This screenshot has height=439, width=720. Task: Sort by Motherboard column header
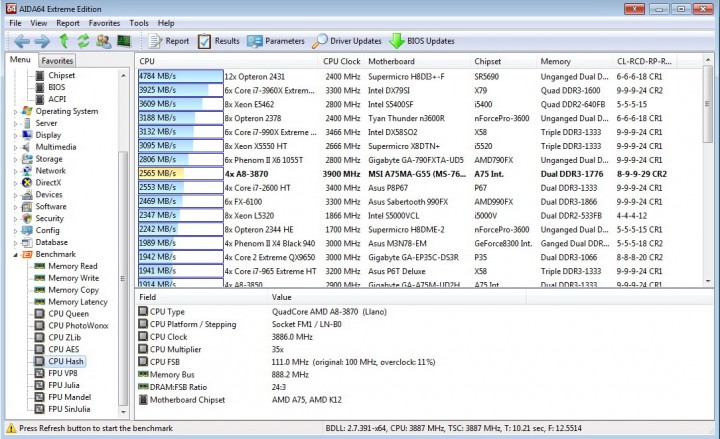417,62
